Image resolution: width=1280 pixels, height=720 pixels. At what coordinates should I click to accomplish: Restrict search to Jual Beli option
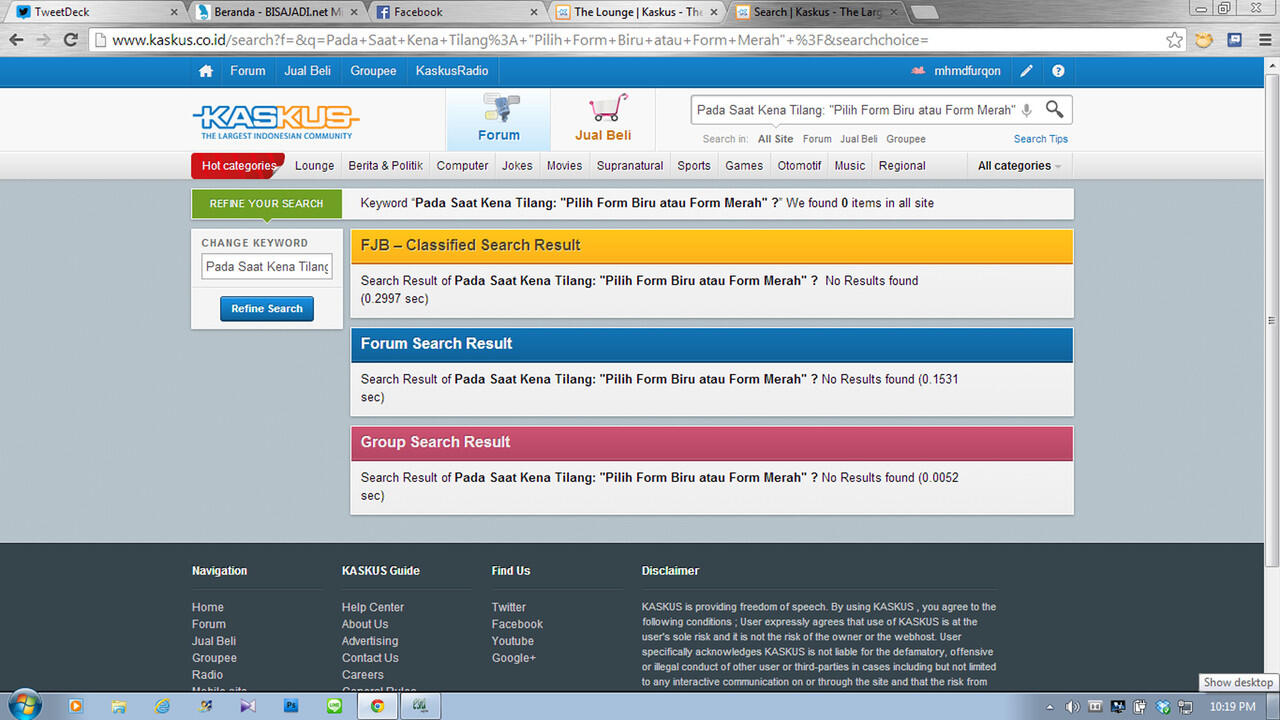point(859,139)
